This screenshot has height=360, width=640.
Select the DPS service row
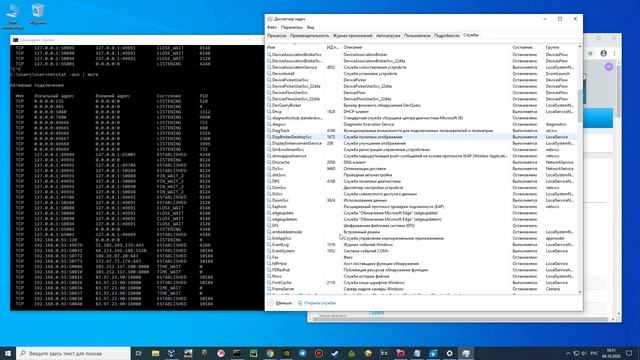(421, 181)
